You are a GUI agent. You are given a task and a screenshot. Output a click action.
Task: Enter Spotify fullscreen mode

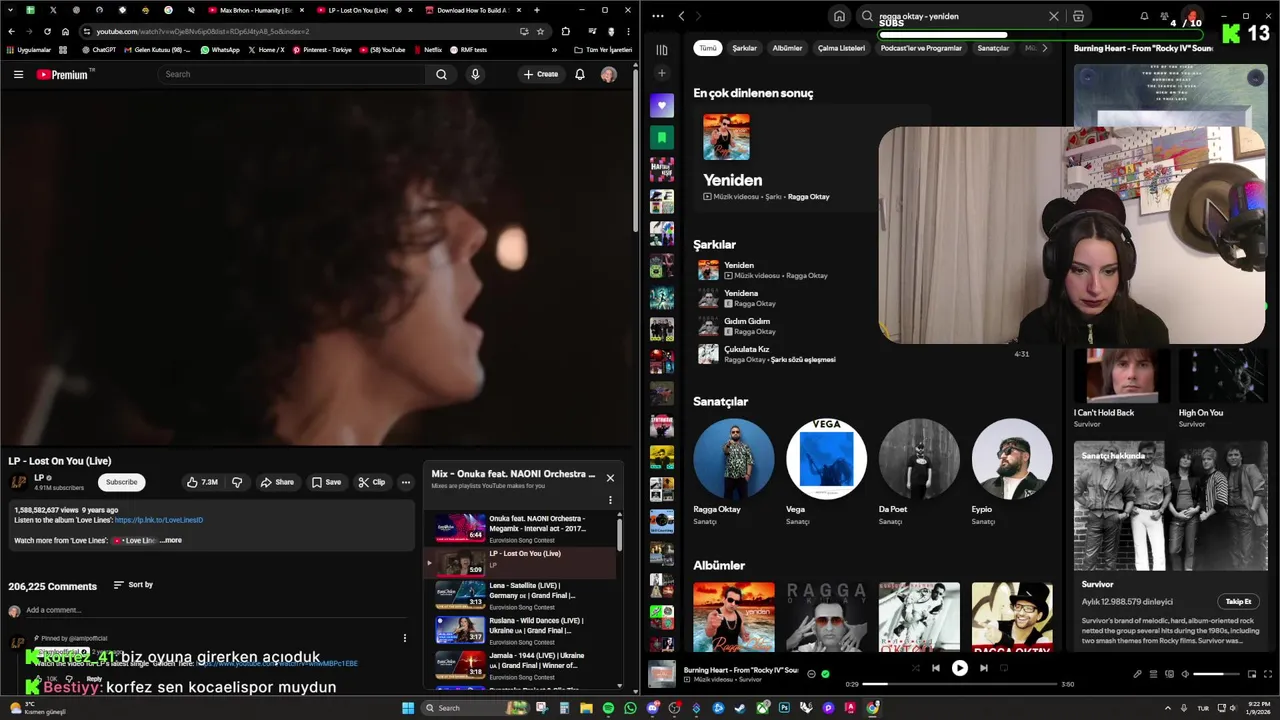(1268, 674)
